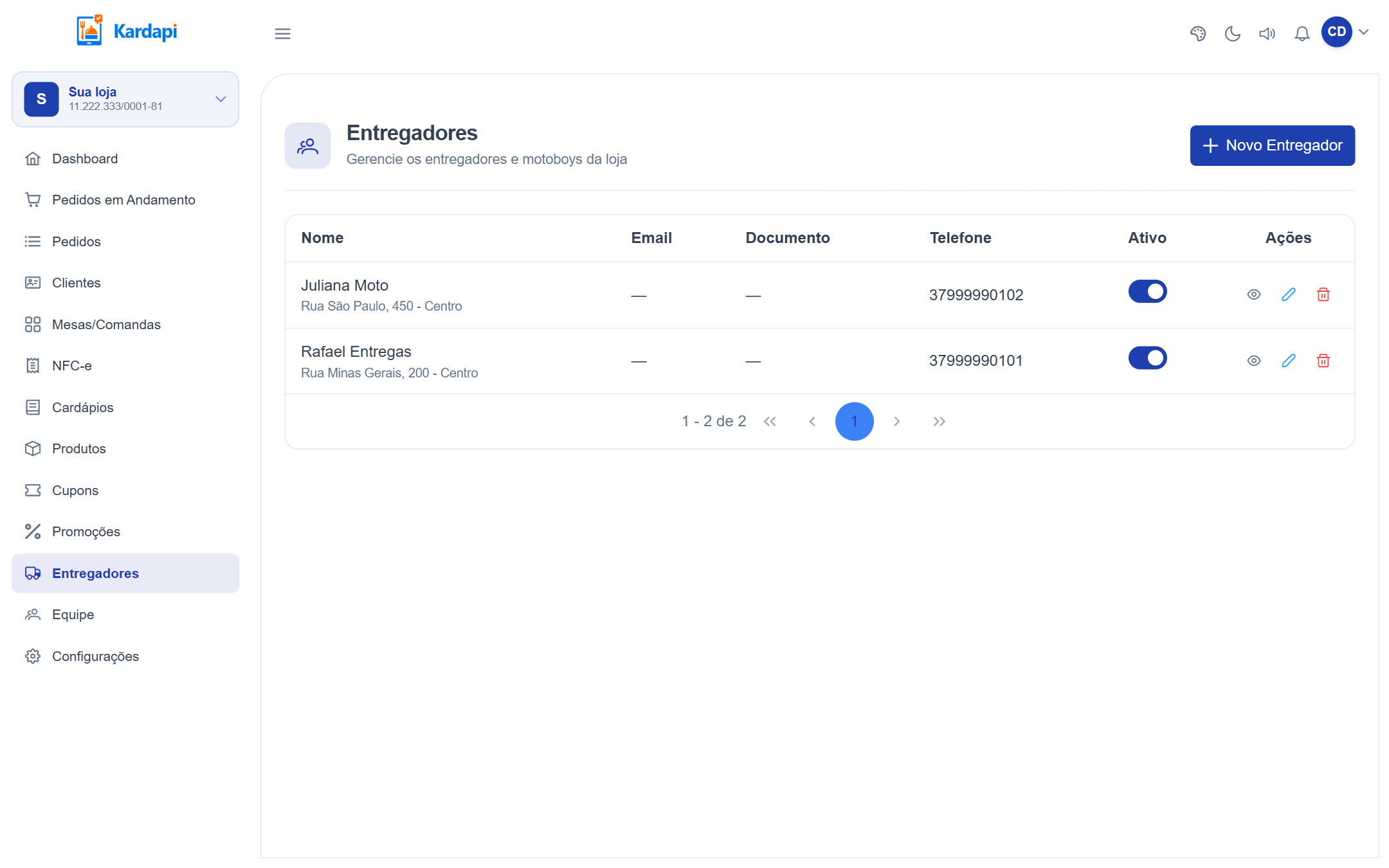Delete Juliana Moto with trash icon
This screenshot has width=1389, height=868.
[x=1323, y=294]
